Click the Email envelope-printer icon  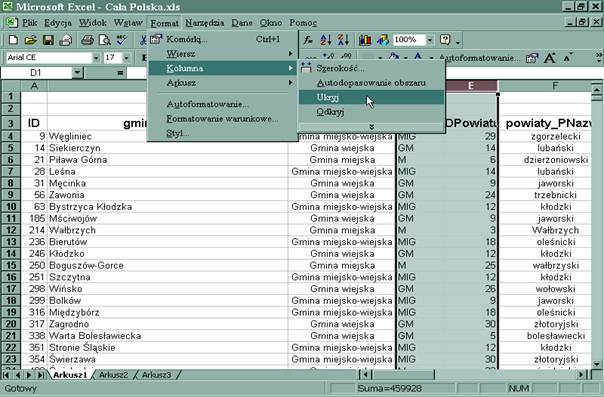pos(66,40)
